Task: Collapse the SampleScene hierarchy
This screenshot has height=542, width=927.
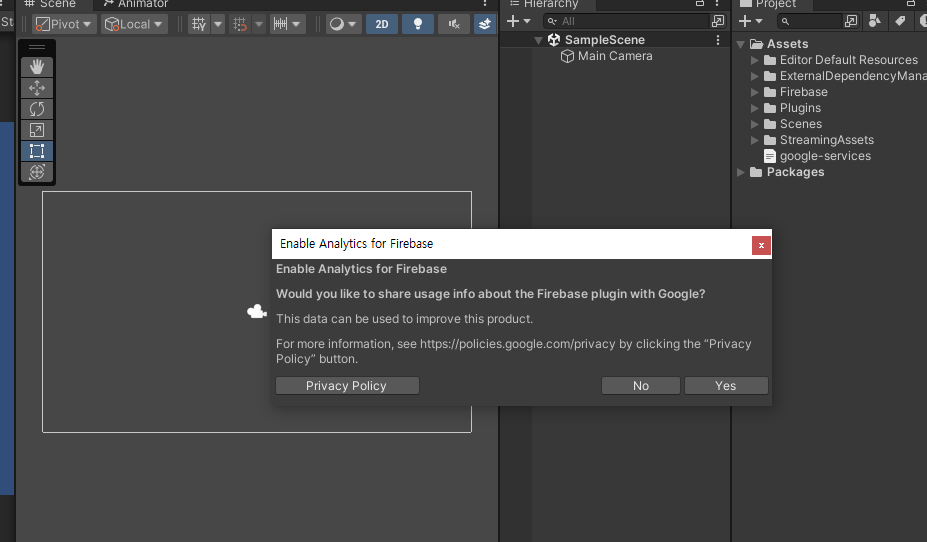Action: click(x=538, y=40)
